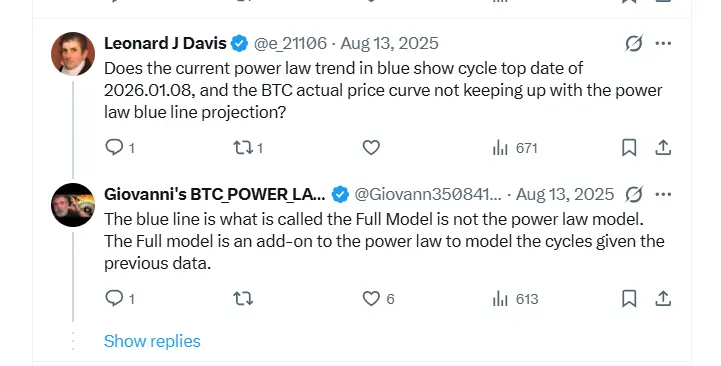This screenshot has height=366, width=721.
Task: Like Leonard J Davis's tweet
Action: [x=371, y=148]
